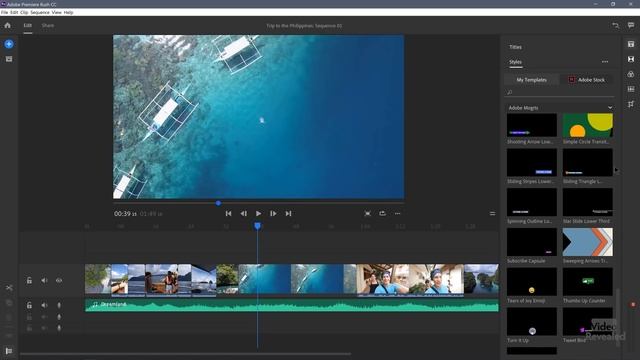Viewport: 640px width, 360px height.
Task: Click the Adobe Stock logo icon
Action: [572, 80]
